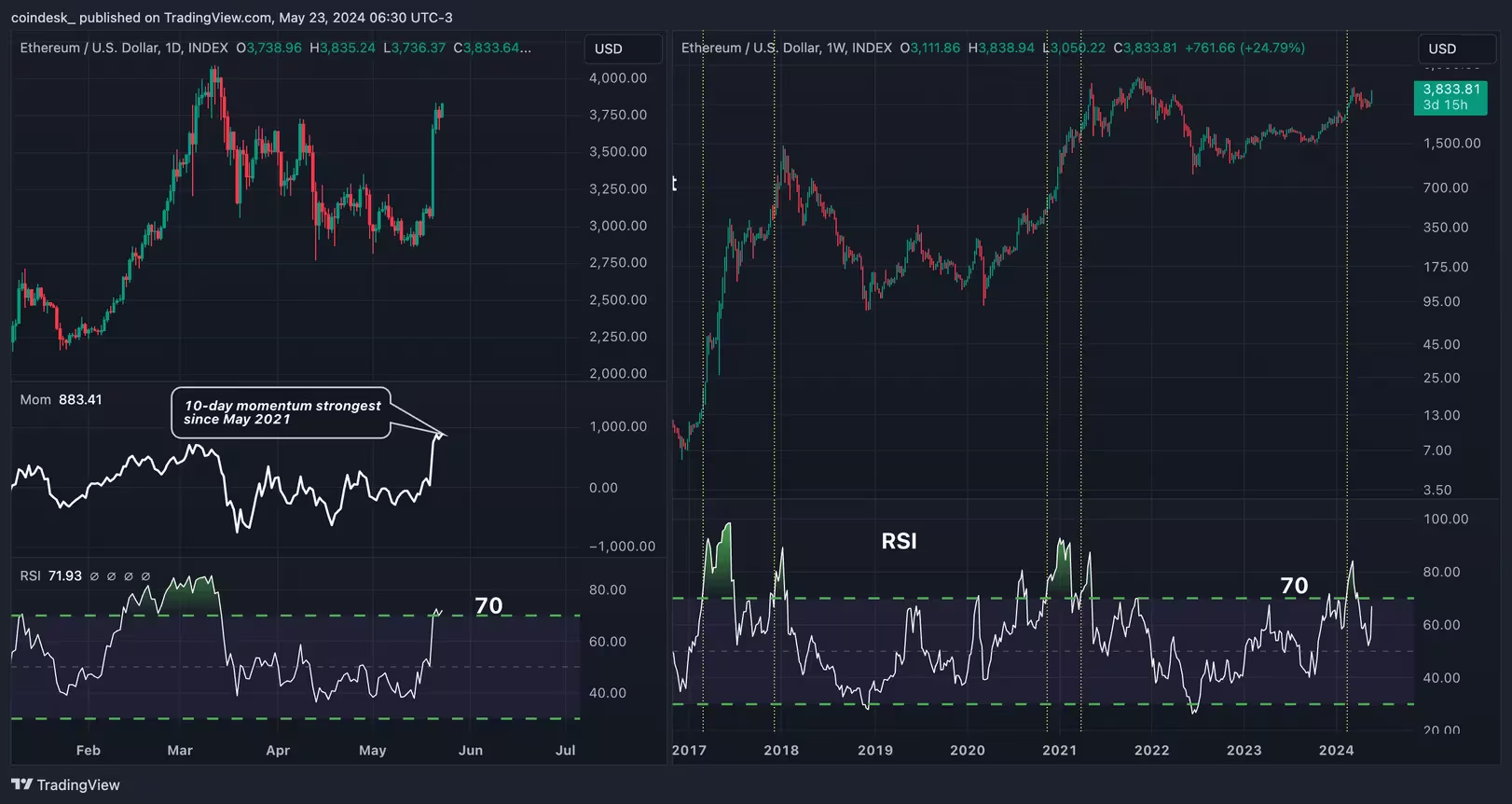Click the Jun label on daily time axis
This screenshot has height=804, width=1512.
(x=471, y=750)
